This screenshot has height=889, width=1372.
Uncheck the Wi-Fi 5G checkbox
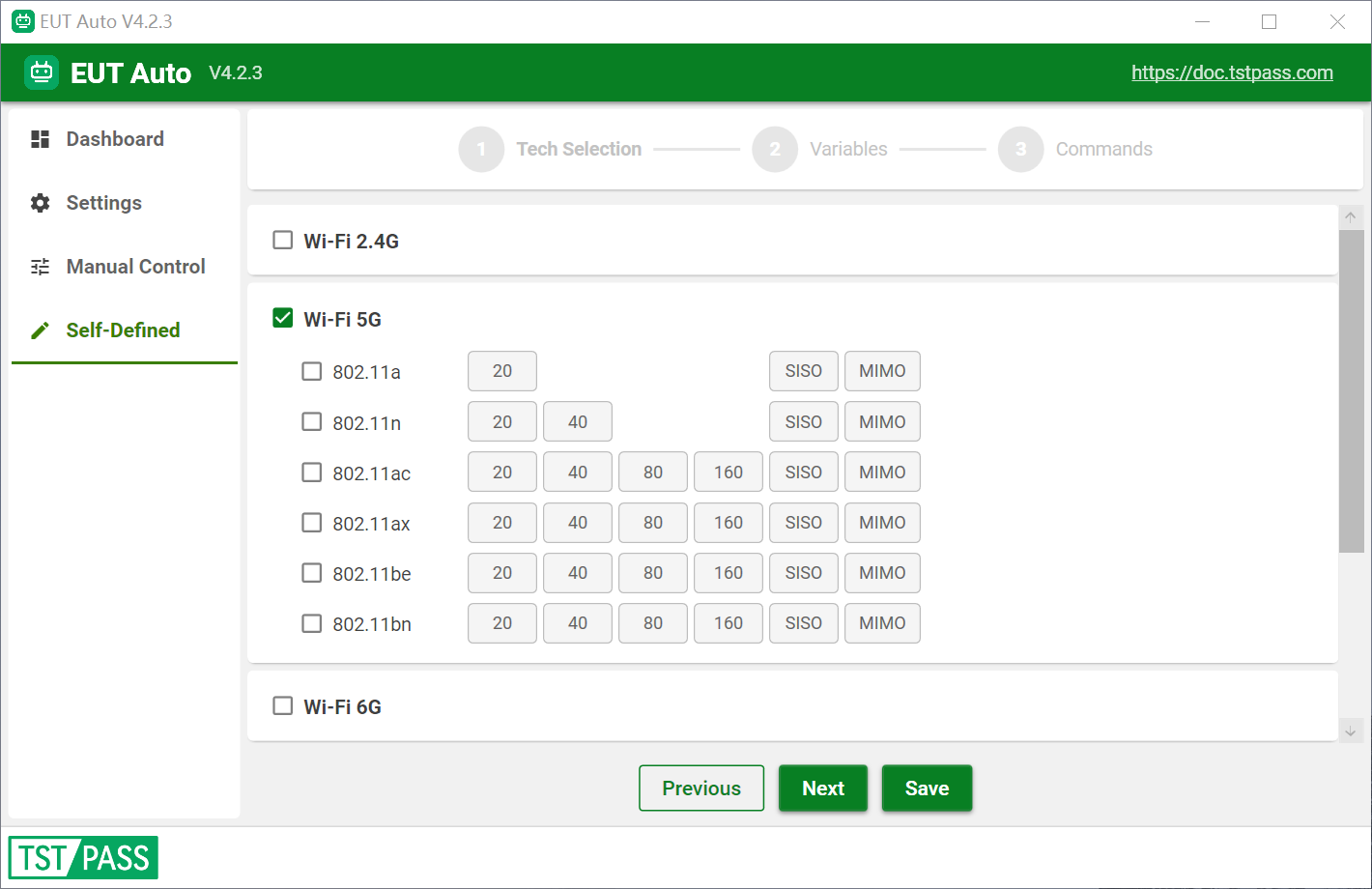pyautogui.click(x=282, y=318)
